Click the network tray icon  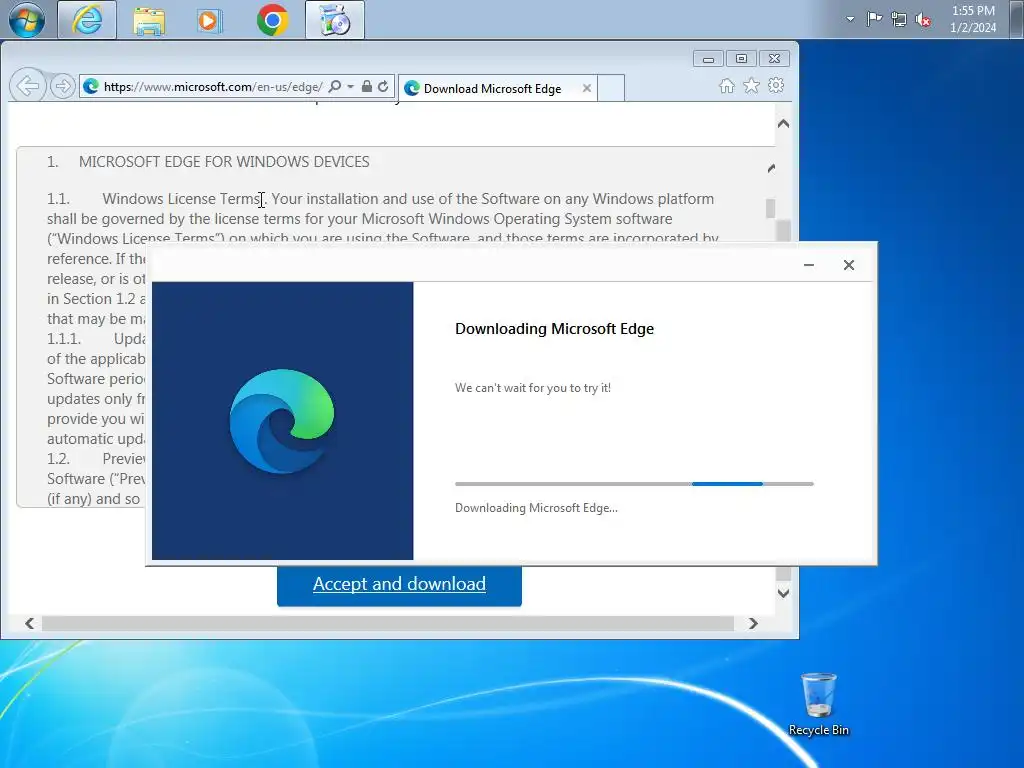coord(899,20)
